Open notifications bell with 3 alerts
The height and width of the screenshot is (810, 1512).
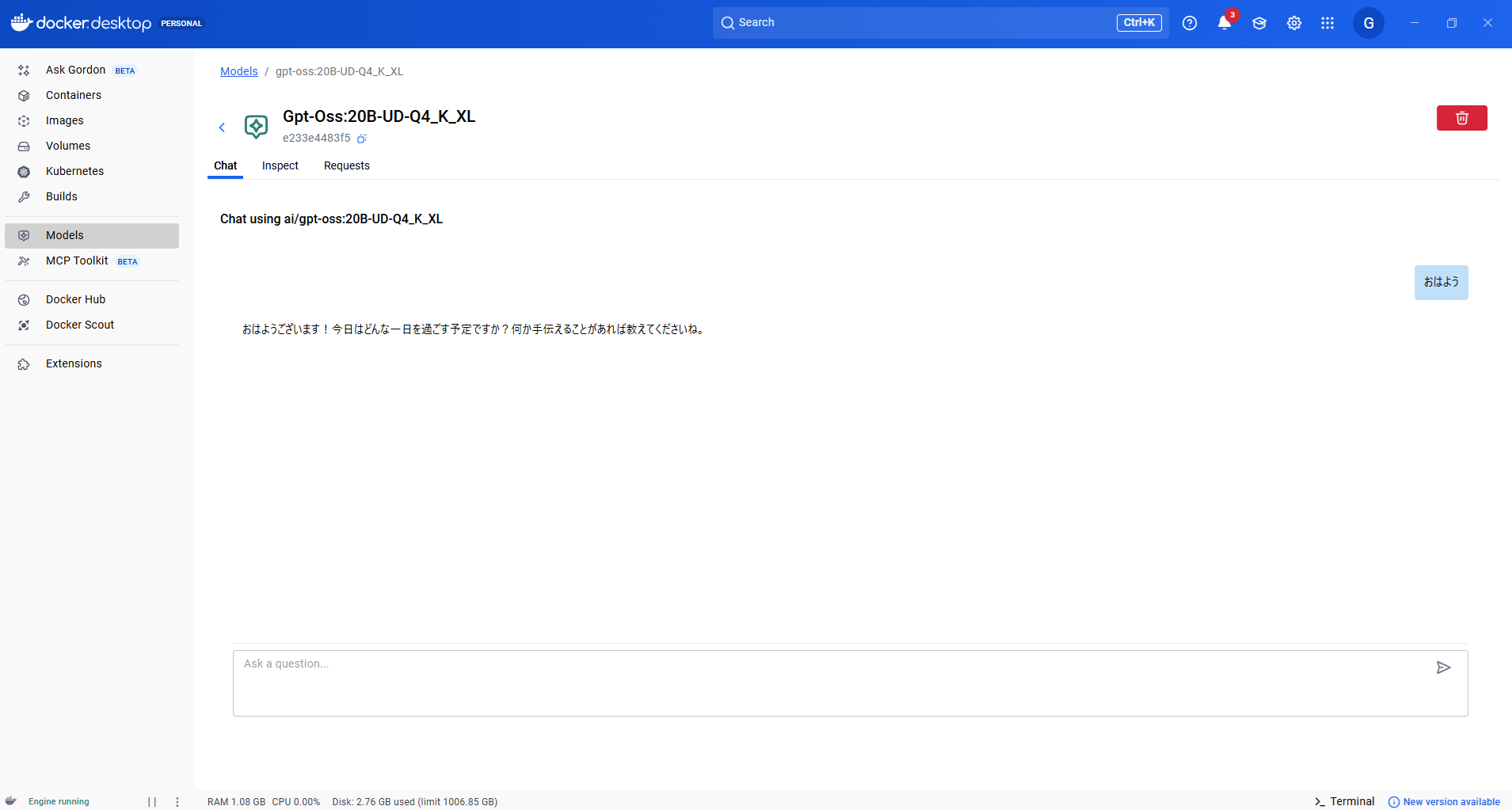point(1224,23)
